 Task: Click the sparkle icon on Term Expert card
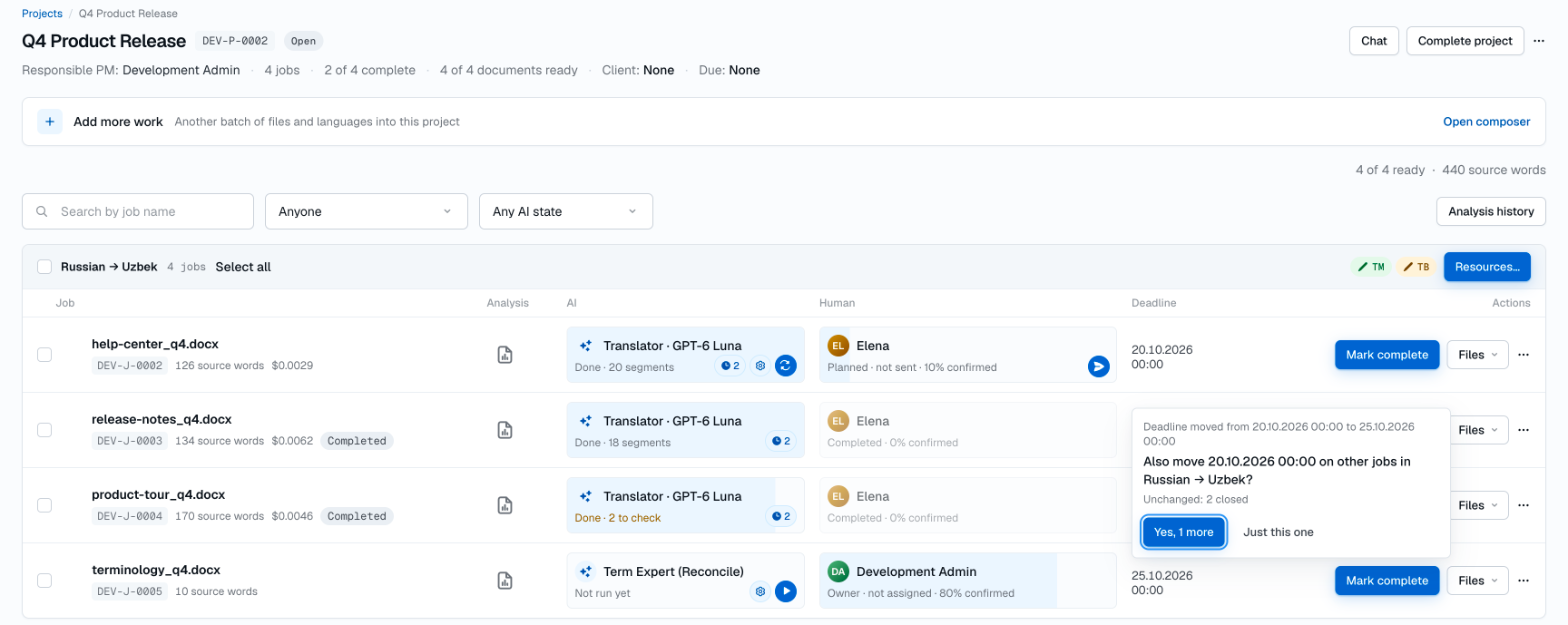[x=586, y=571]
